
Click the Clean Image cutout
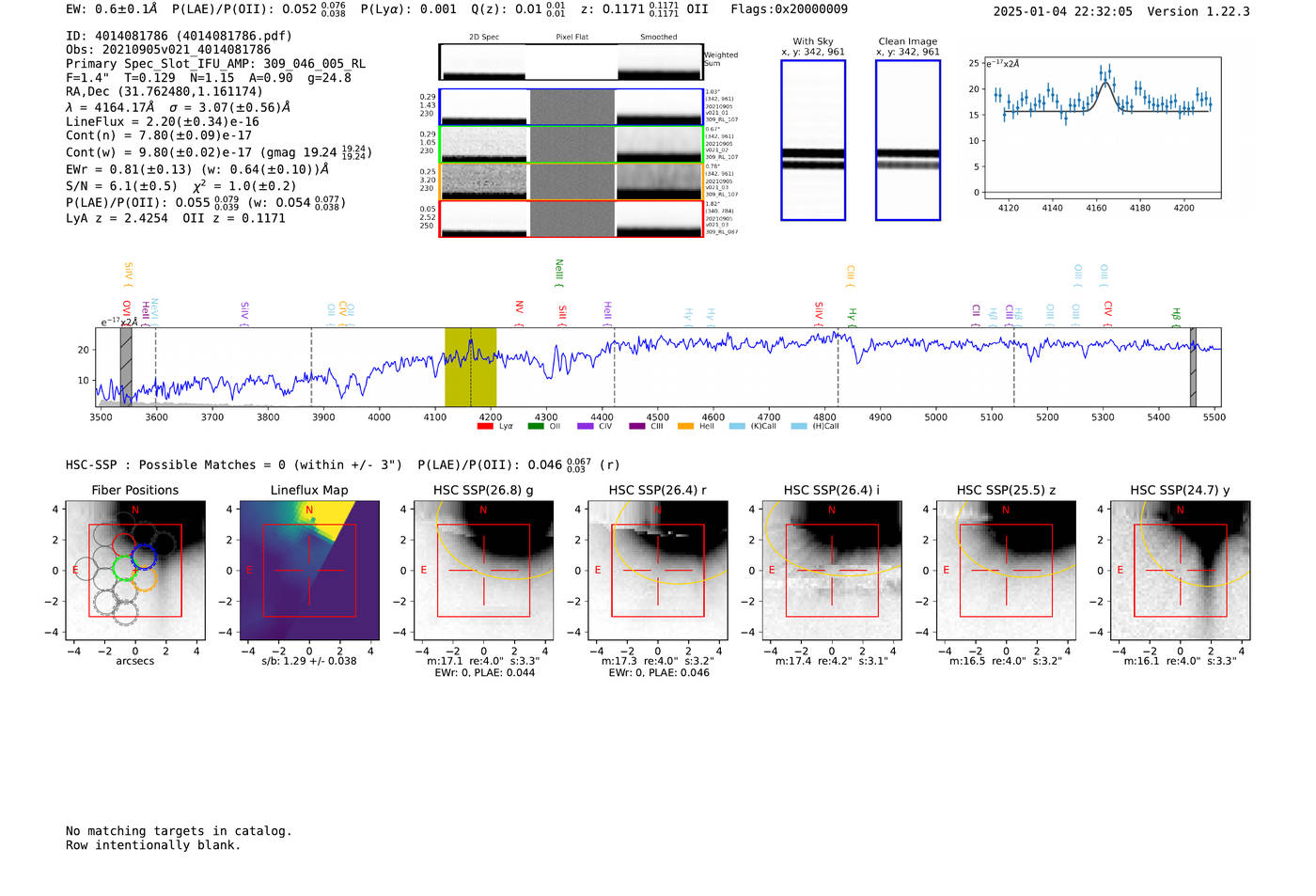pos(908,140)
